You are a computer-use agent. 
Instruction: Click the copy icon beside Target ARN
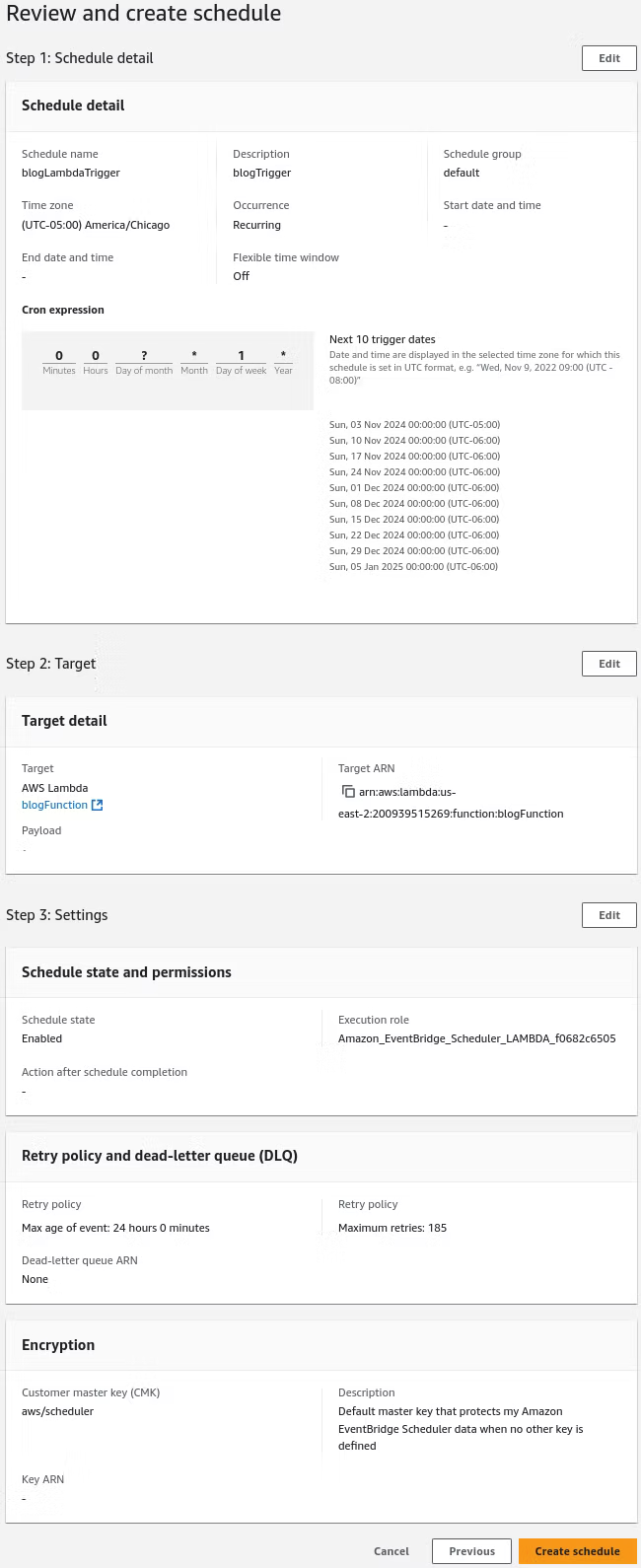tap(348, 791)
